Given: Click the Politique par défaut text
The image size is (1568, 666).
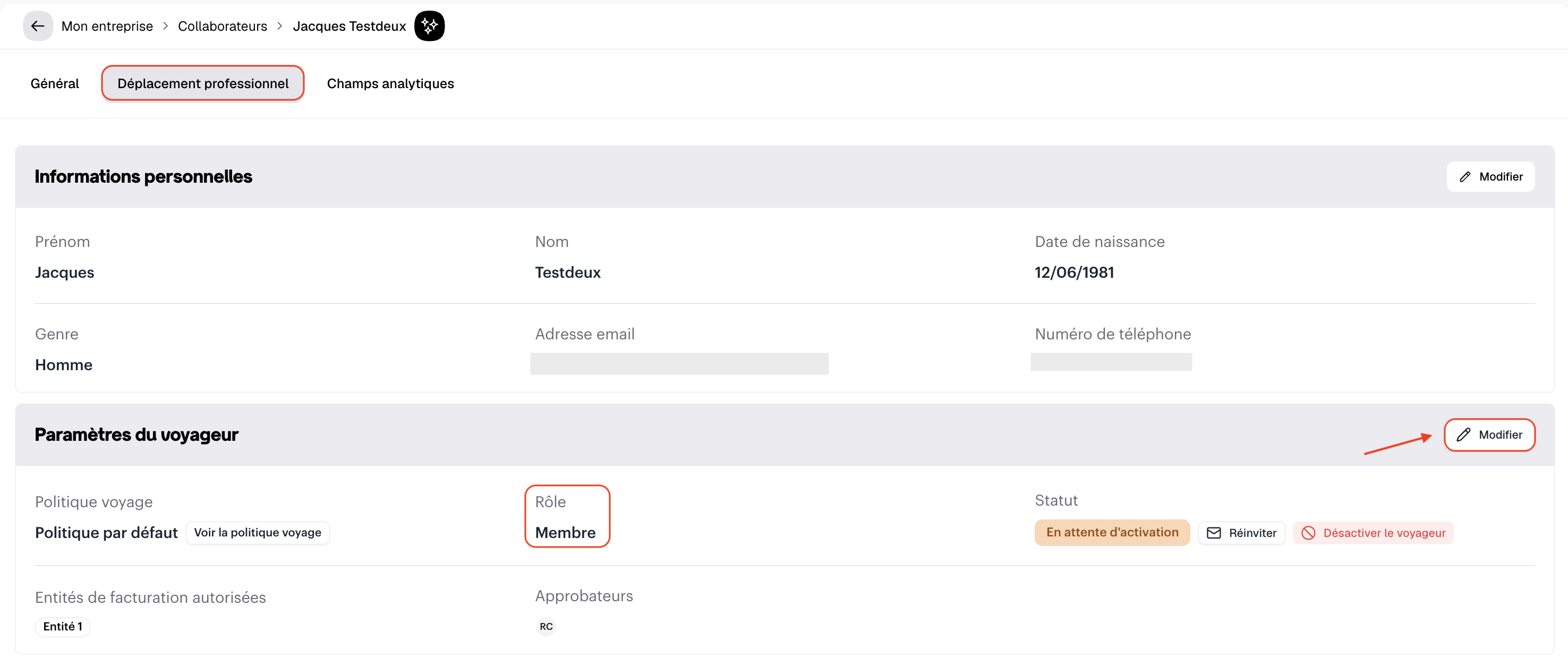Looking at the screenshot, I should tap(107, 533).
